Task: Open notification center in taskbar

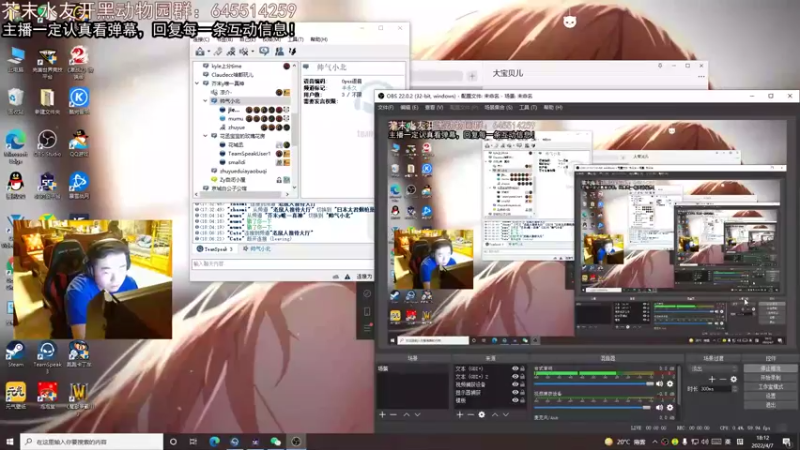Action: point(787,441)
